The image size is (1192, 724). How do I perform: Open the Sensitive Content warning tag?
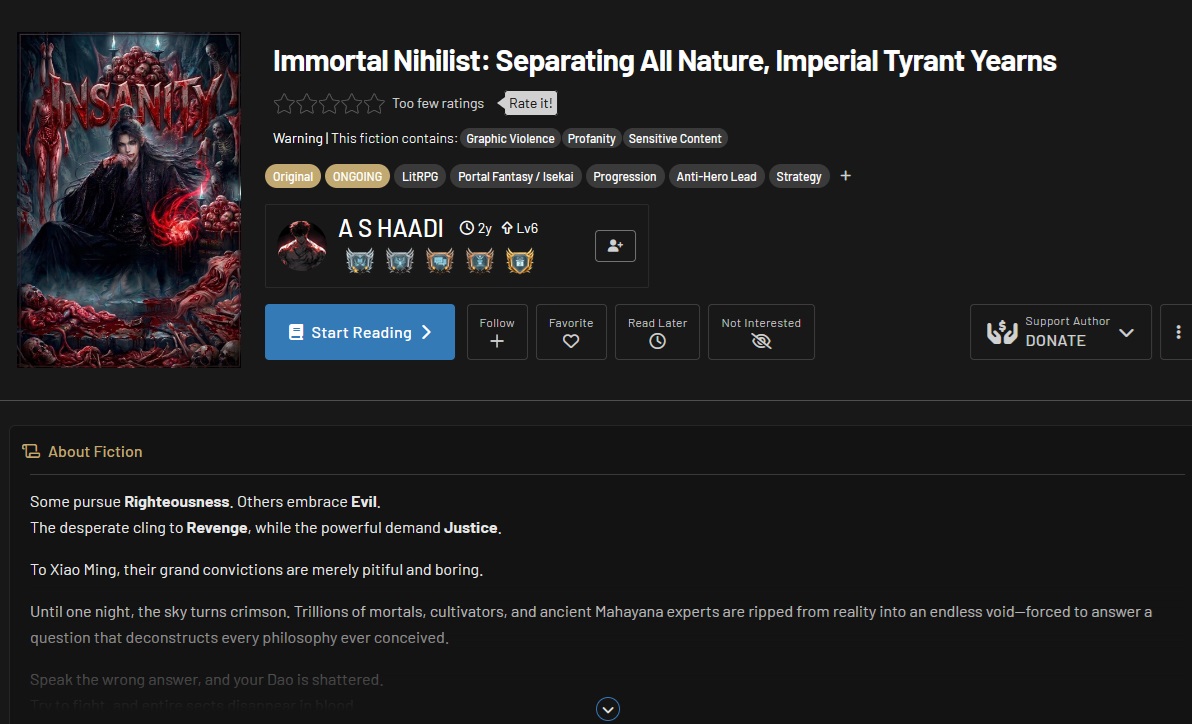point(675,138)
